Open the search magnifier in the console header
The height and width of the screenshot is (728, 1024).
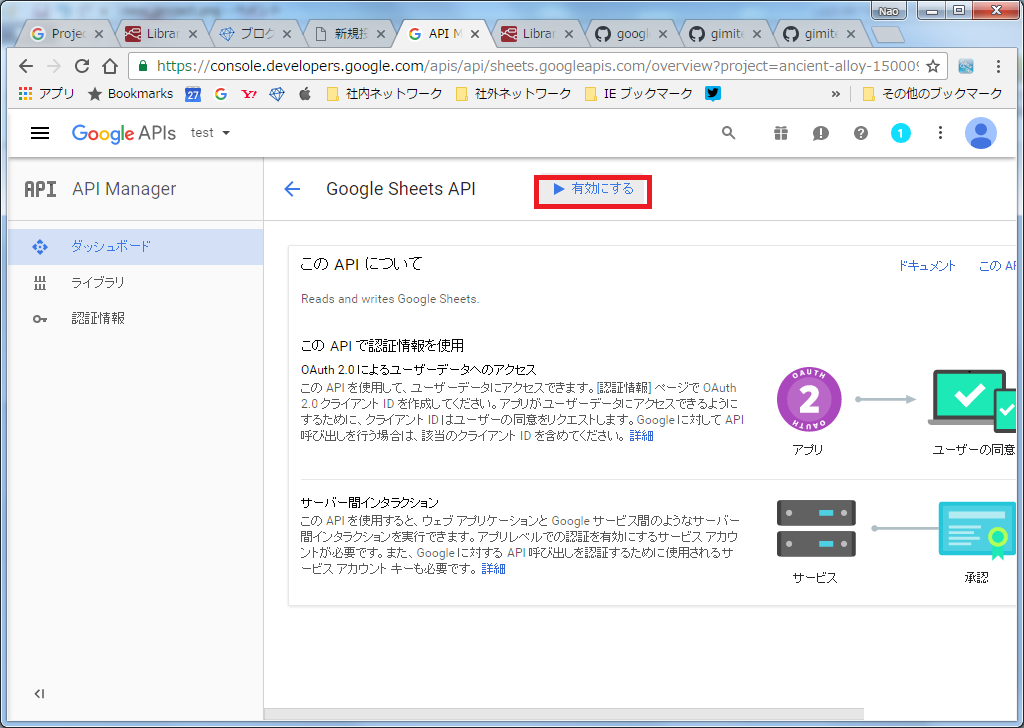[728, 133]
